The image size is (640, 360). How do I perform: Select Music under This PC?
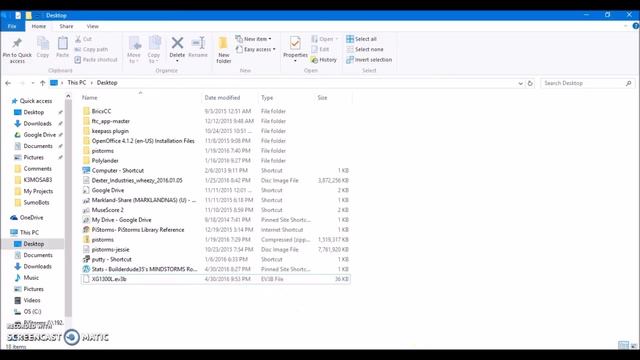coord(27,278)
